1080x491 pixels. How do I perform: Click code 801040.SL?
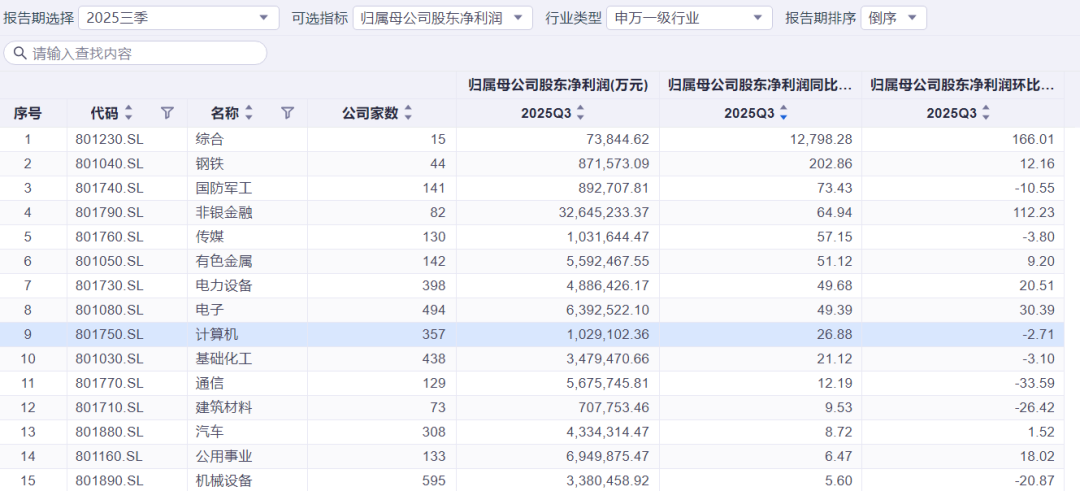[110, 164]
